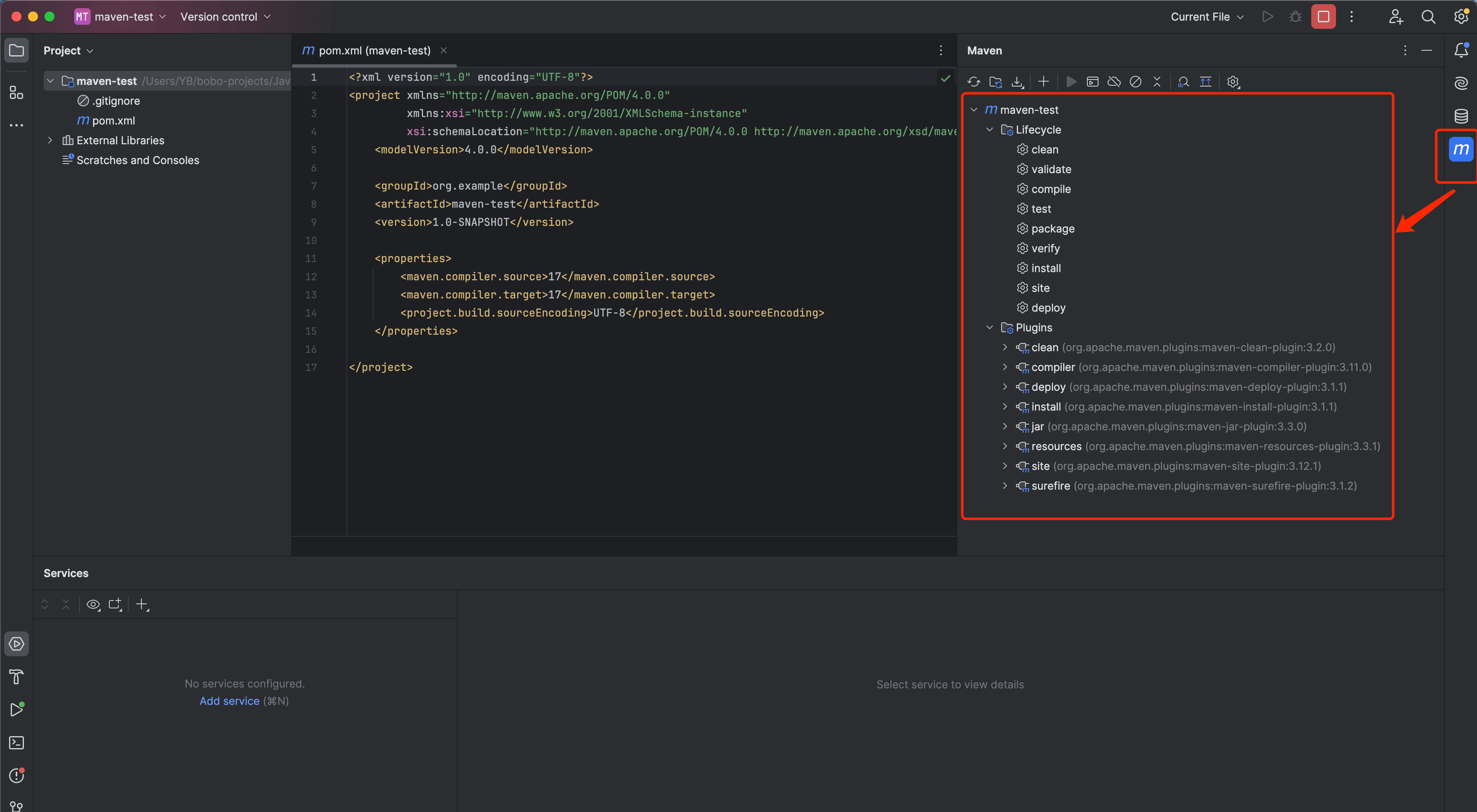This screenshot has height=812, width=1477.
Task: Toggle the Services view options eye icon
Action: pyautogui.click(x=93, y=604)
